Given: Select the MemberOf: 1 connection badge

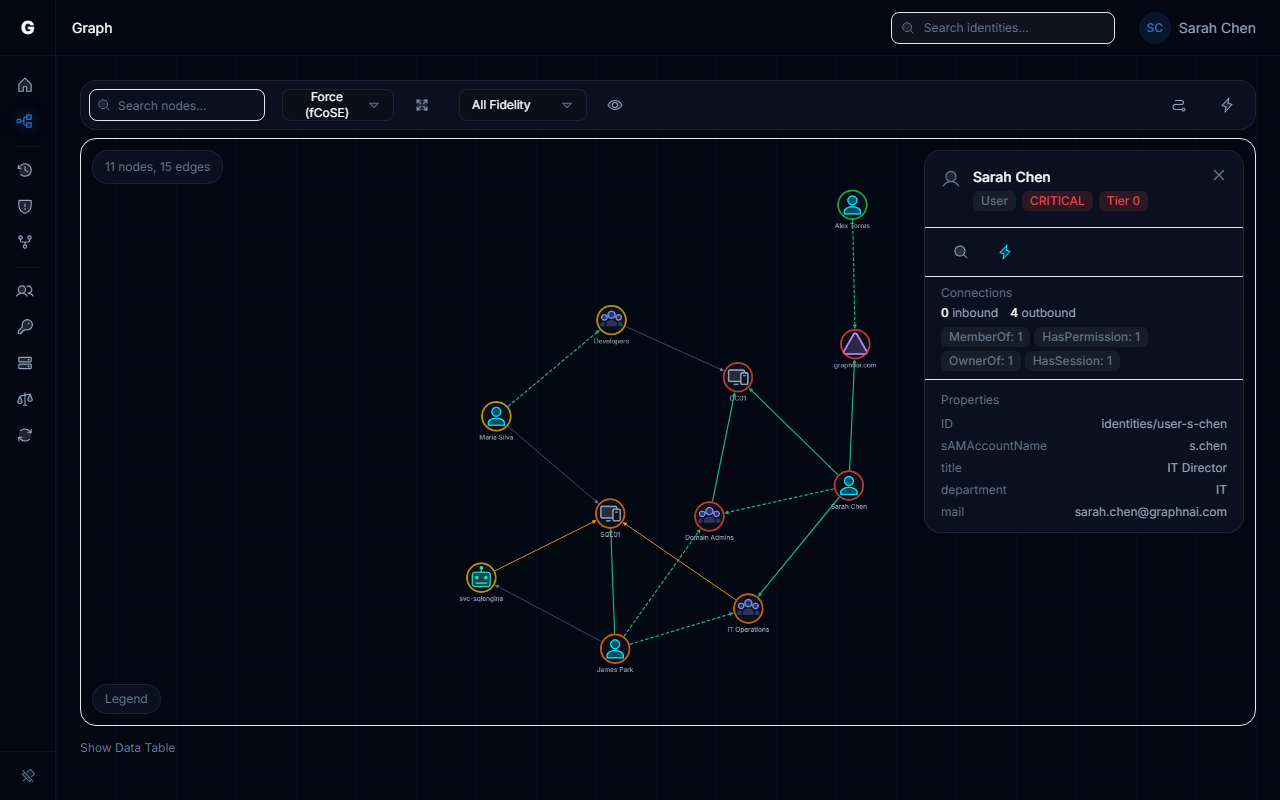Looking at the screenshot, I should tap(985, 337).
